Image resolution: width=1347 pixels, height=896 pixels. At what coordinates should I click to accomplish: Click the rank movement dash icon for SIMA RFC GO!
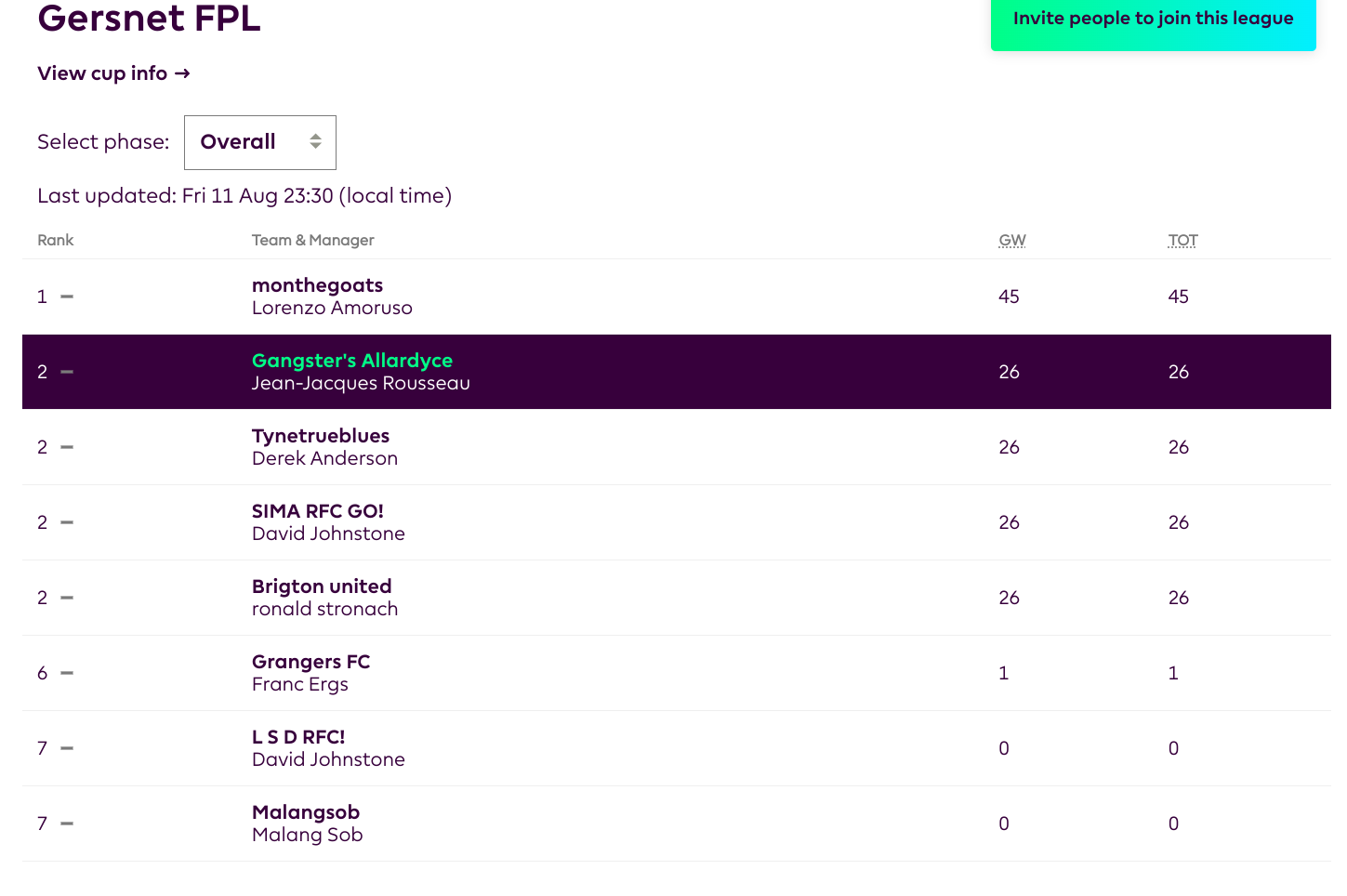tap(67, 522)
